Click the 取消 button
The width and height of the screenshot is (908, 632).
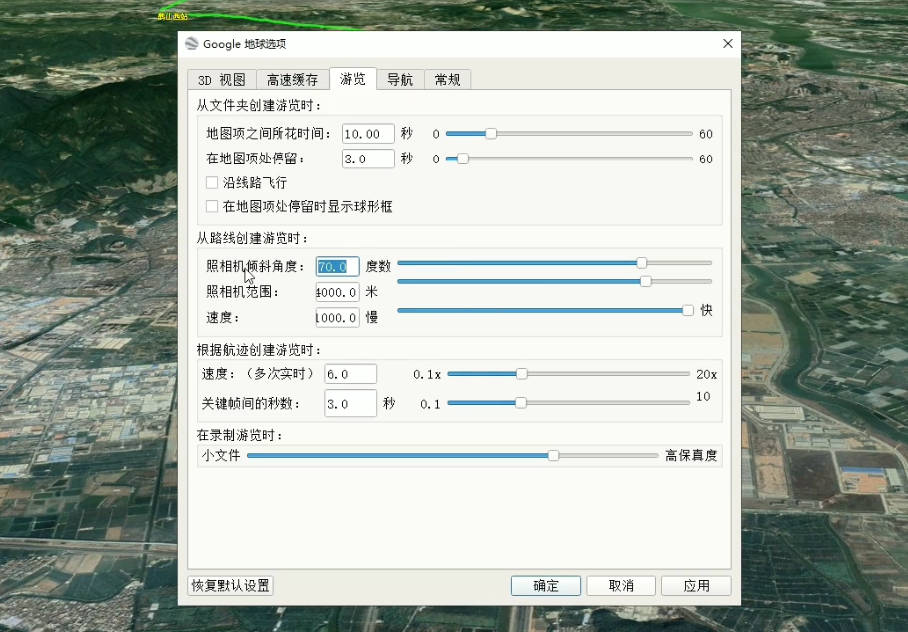tap(620, 585)
